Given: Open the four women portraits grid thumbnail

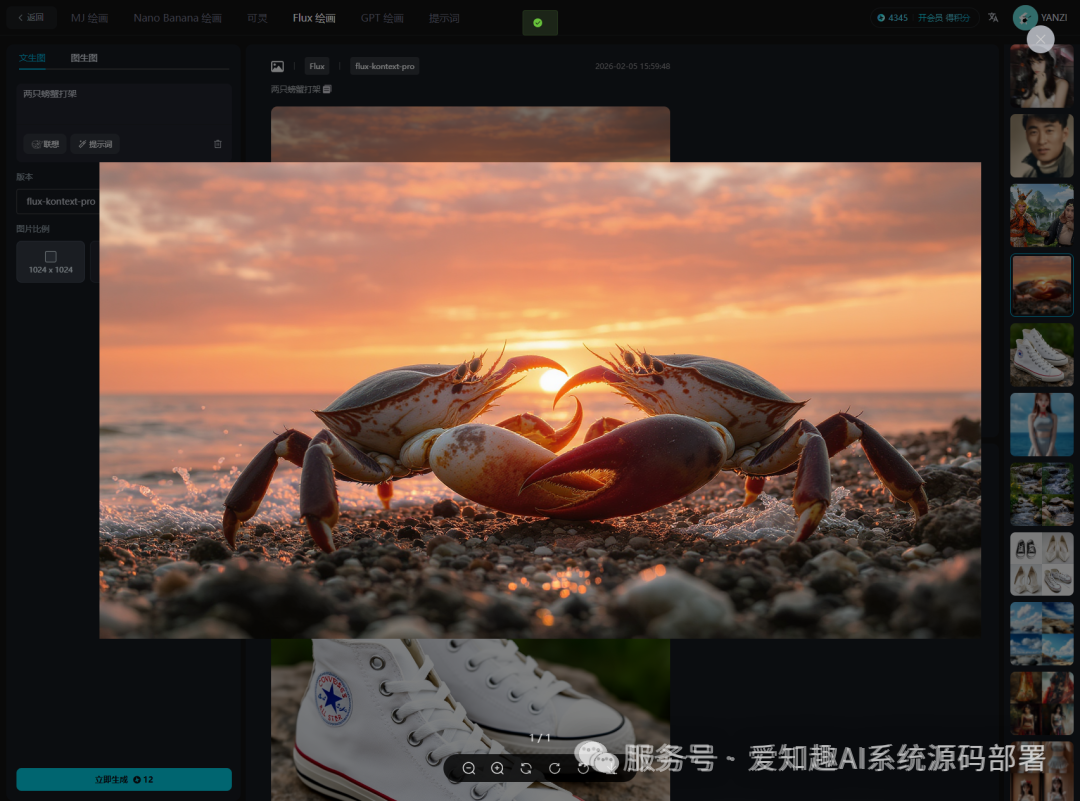Looking at the screenshot, I should (x=1041, y=703).
